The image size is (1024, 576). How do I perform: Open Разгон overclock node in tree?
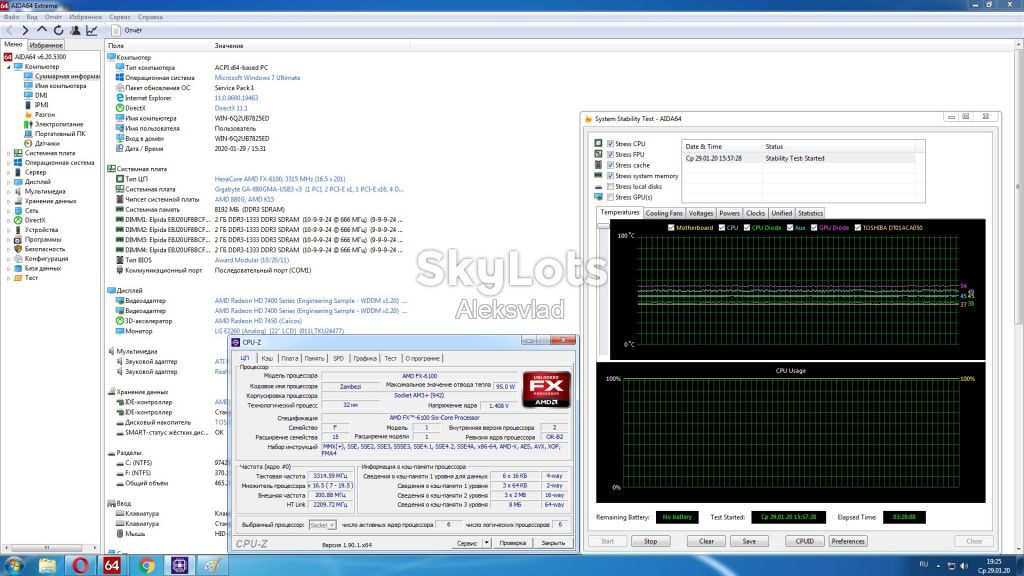coord(45,114)
